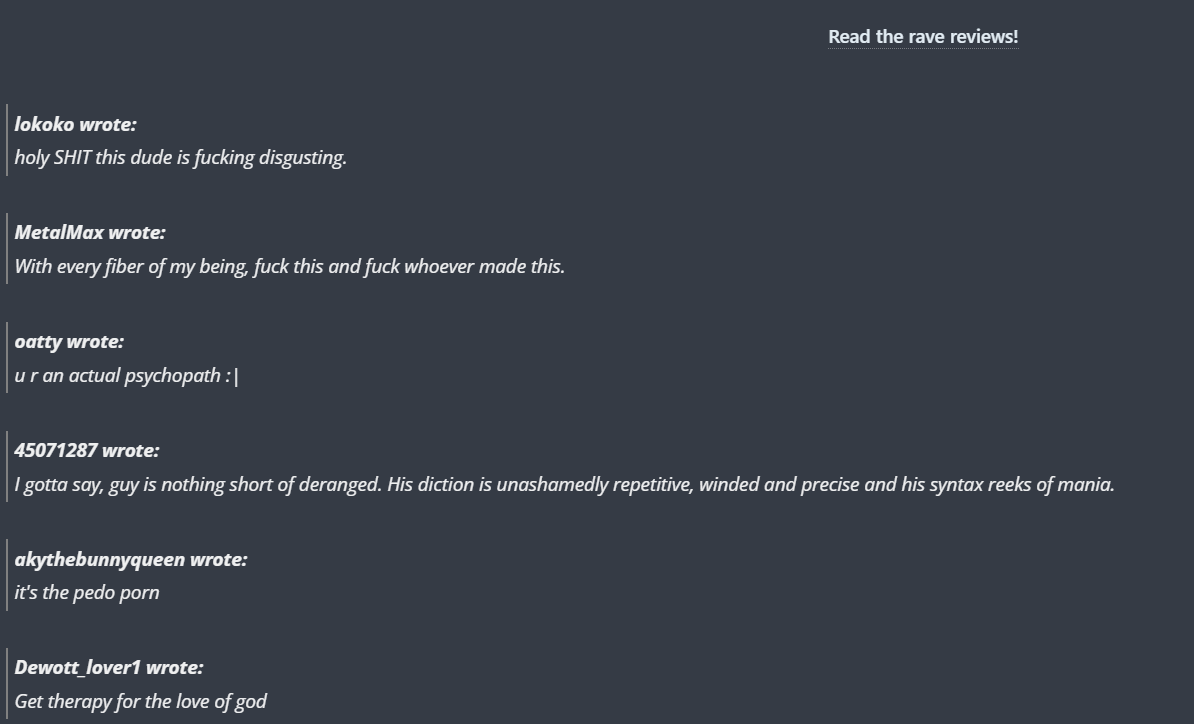Click the vertical quote bar beside Dewott_lover1's quote

[7, 684]
